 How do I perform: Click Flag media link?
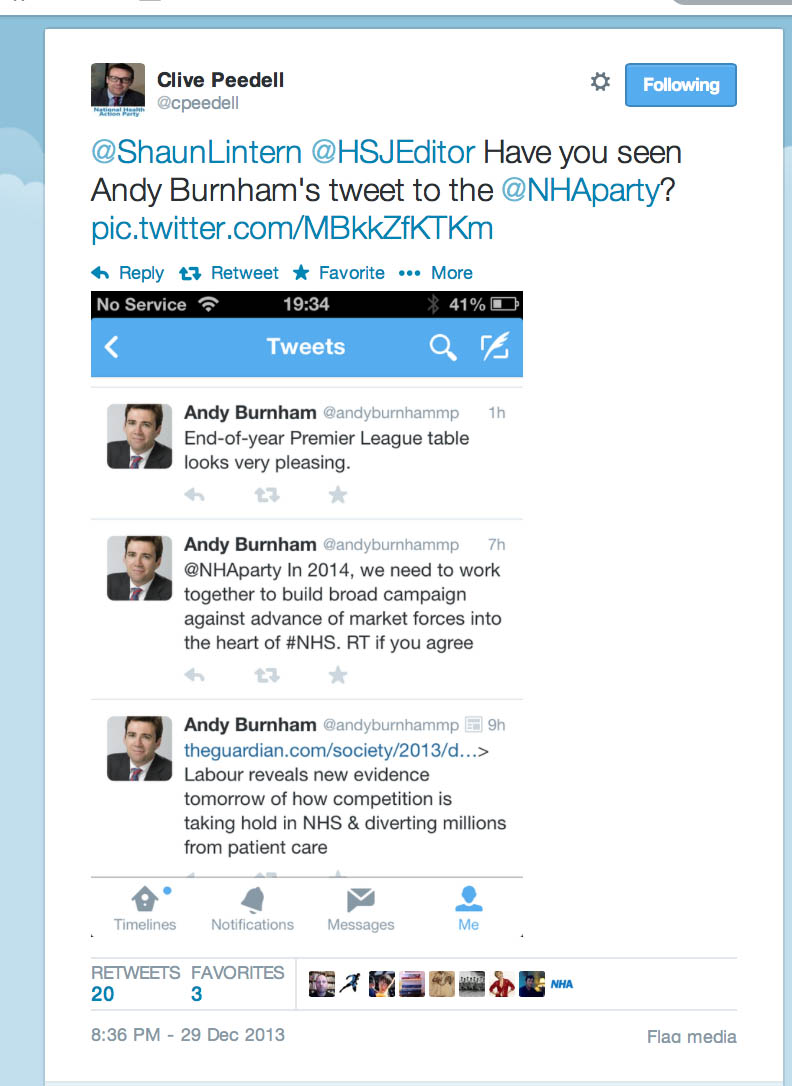pyautogui.click(x=692, y=1037)
